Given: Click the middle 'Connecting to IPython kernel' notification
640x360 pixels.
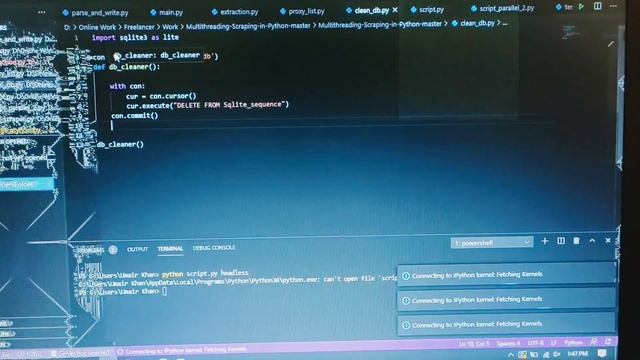Looking at the screenshot, I should pyautogui.click(x=506, y=300).
